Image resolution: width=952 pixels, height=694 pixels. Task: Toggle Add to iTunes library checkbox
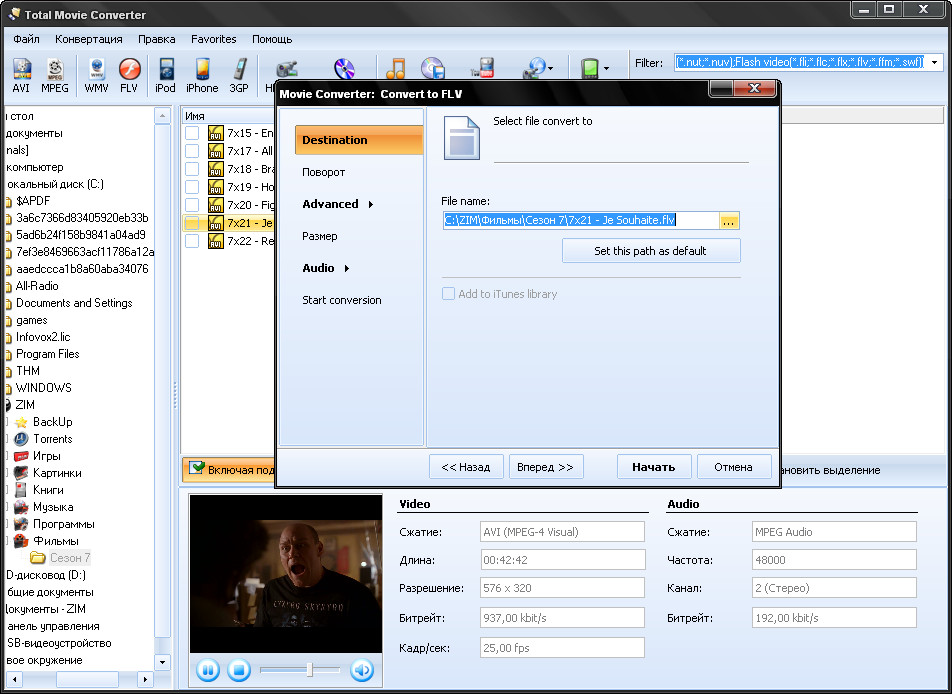[x=448, y=294]
